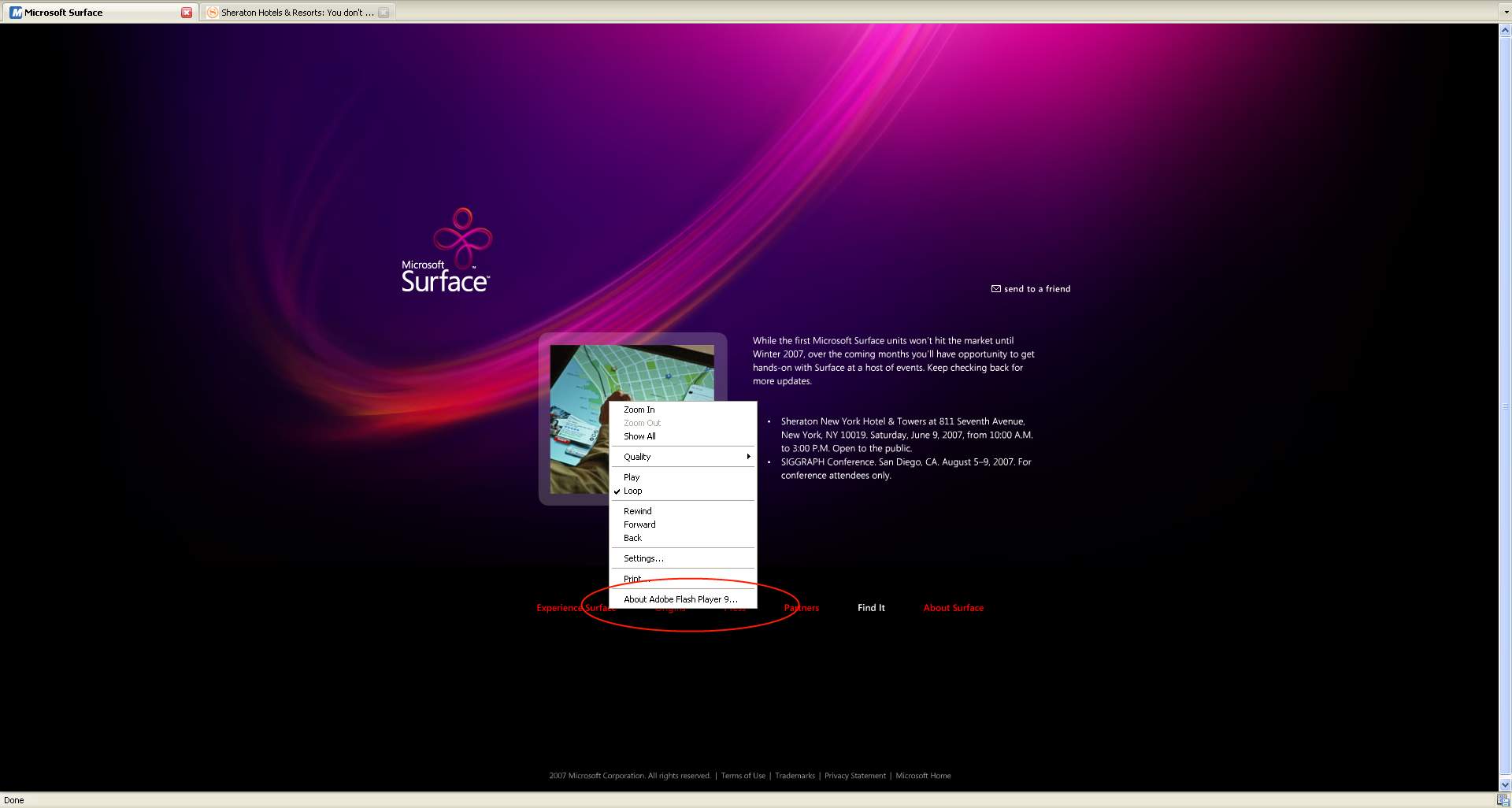Open Microsoft Home footer link
Viewport: 1512px width, 808px height.
coord(923,776)
